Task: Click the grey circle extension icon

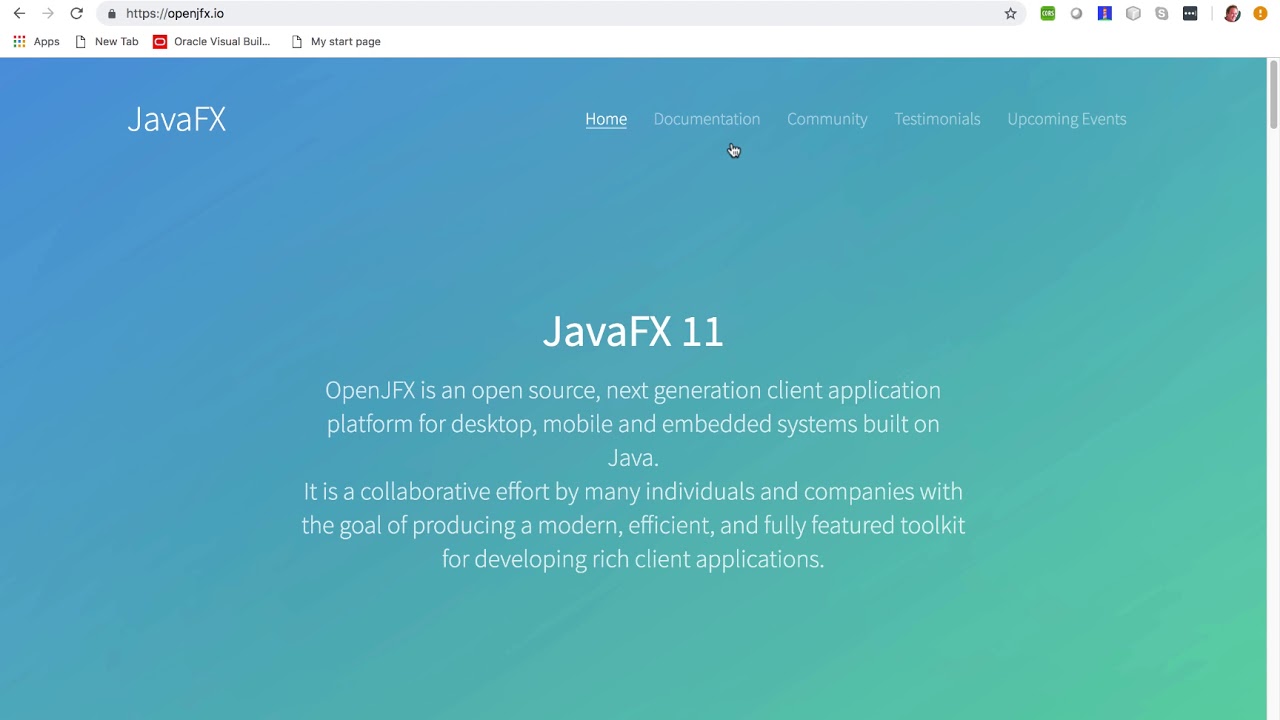Action: click(x=1076, y=13)
